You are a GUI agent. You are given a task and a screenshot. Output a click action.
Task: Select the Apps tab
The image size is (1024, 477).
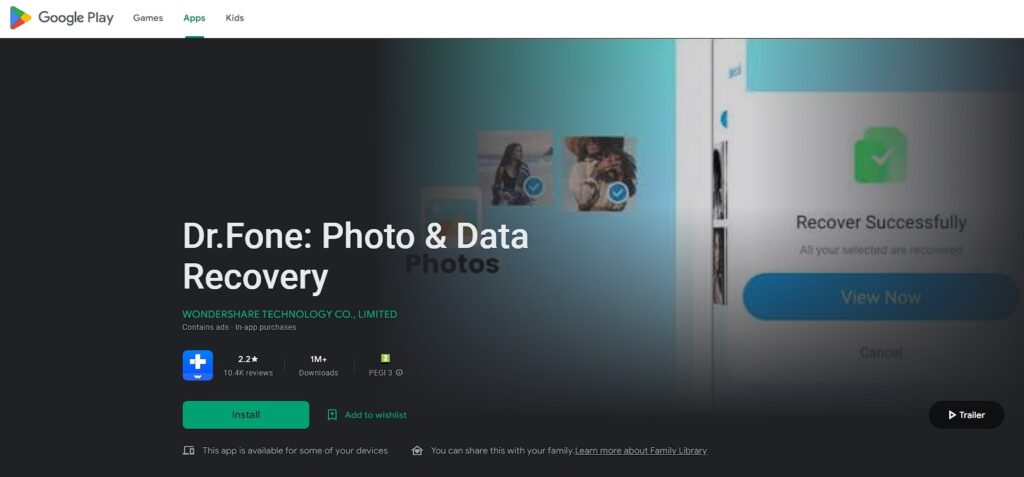click(194, 18)
